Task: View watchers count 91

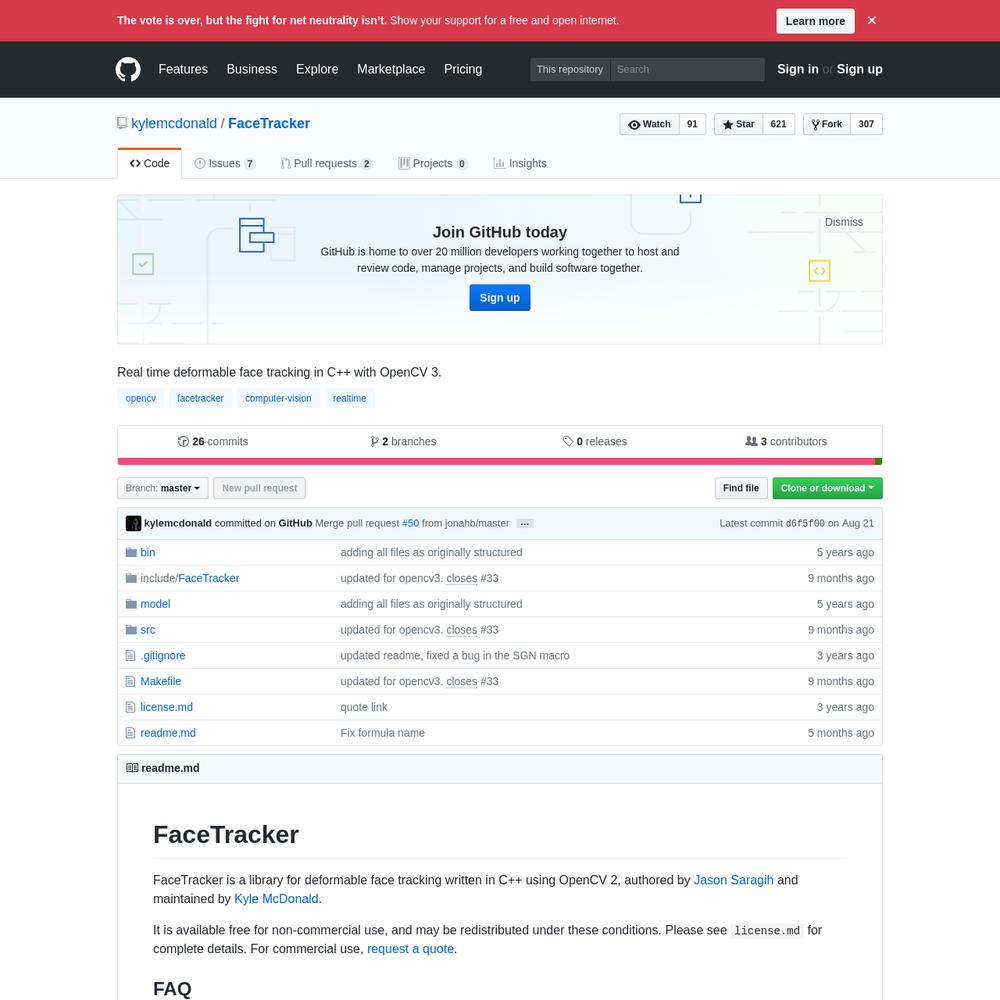Action: [x=692, y=124]
